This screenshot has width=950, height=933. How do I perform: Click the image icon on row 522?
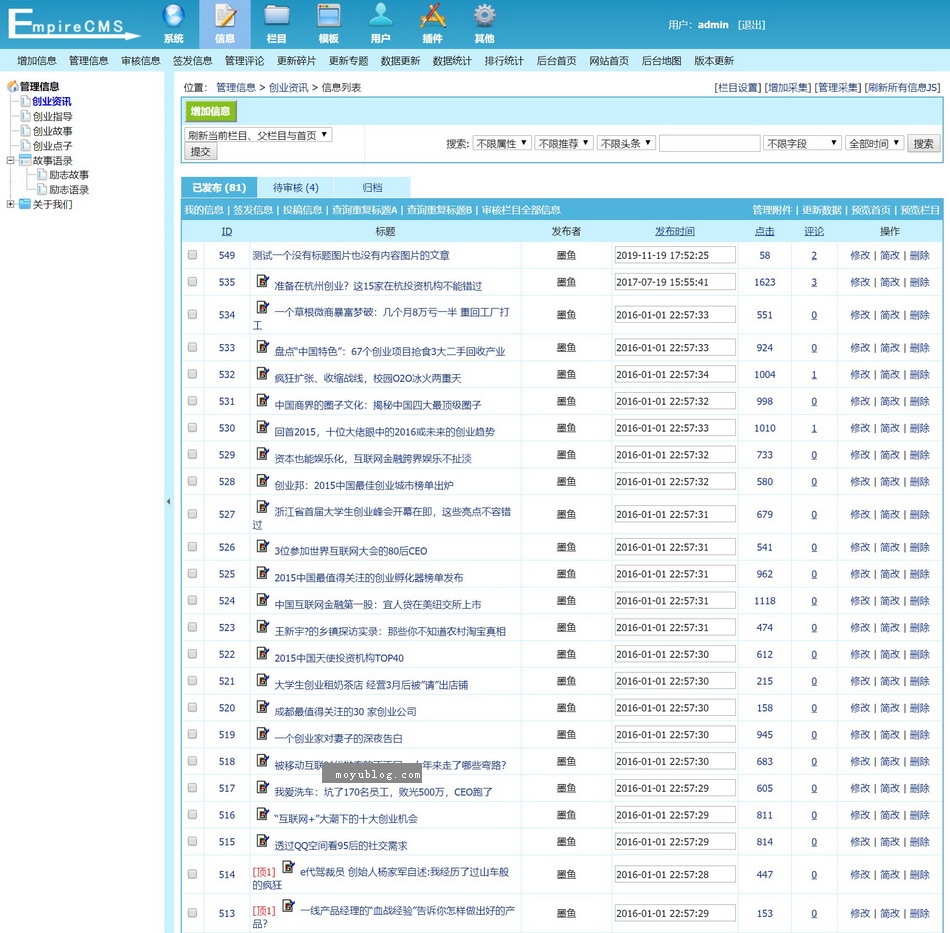coord(262,654)
